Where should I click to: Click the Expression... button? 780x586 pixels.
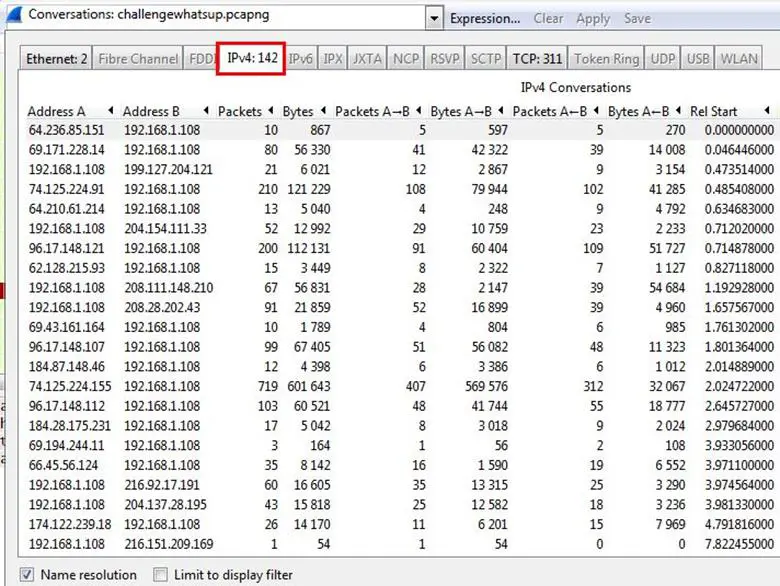(x=484, y=18)
